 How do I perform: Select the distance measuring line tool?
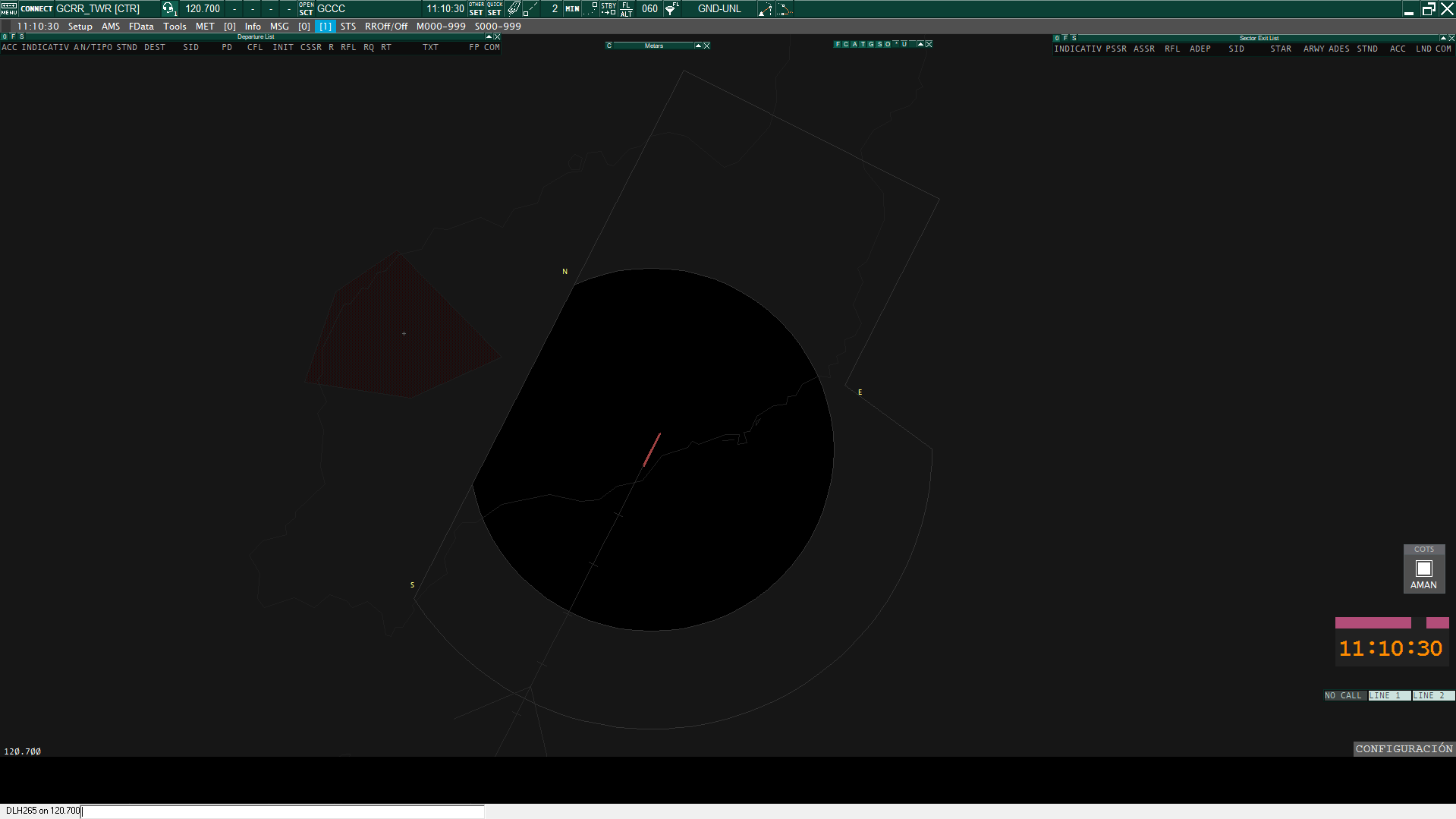[x=530, y=9]
